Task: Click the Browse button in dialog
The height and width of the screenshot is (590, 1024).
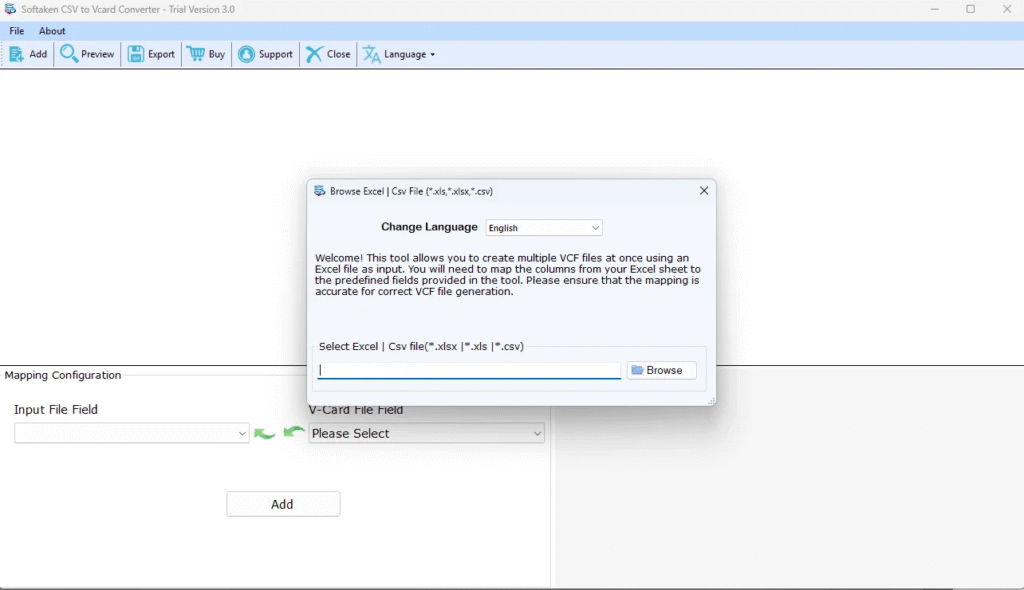Action: coord(662,370)
